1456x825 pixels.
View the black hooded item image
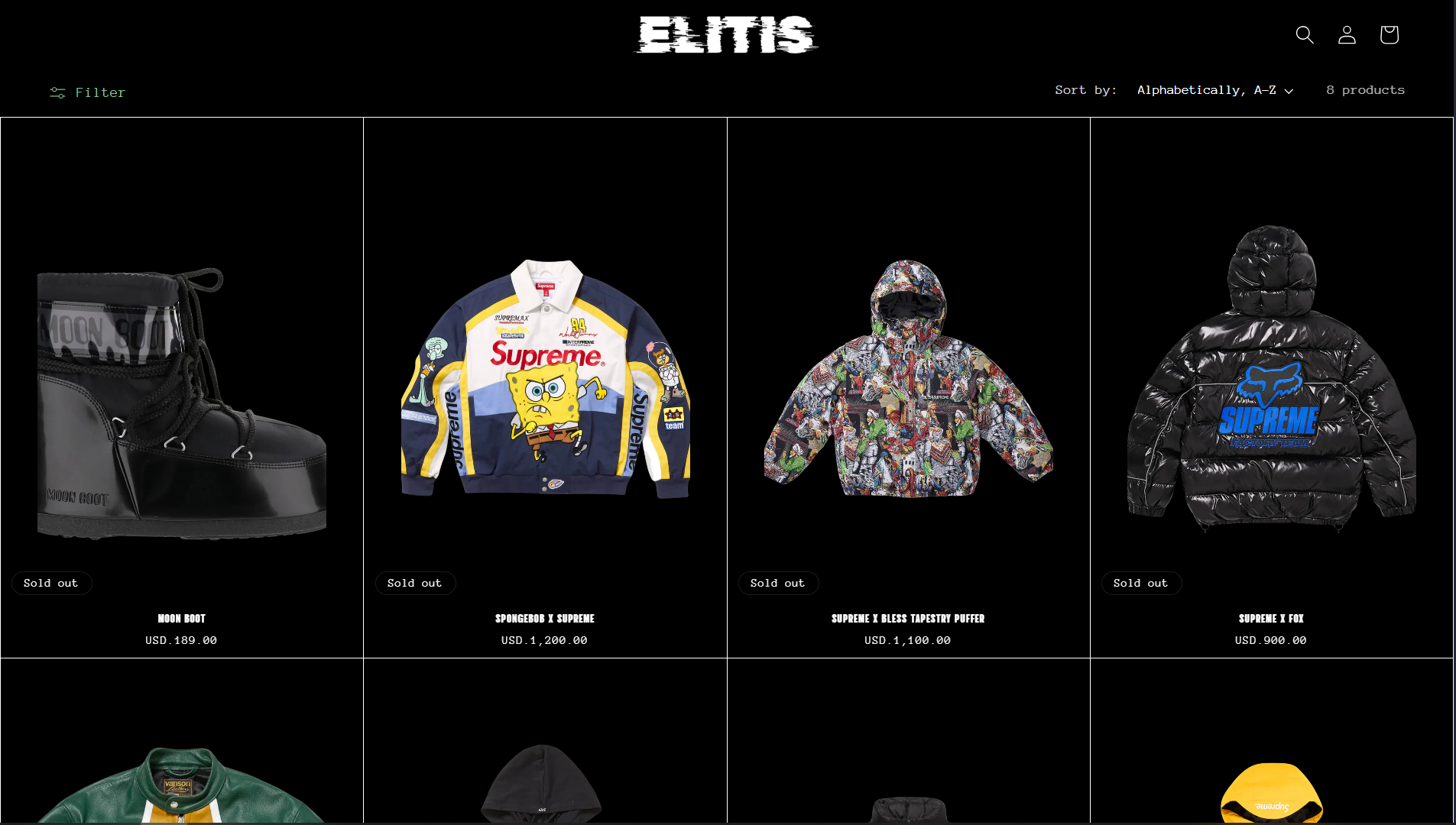[541, 784]
